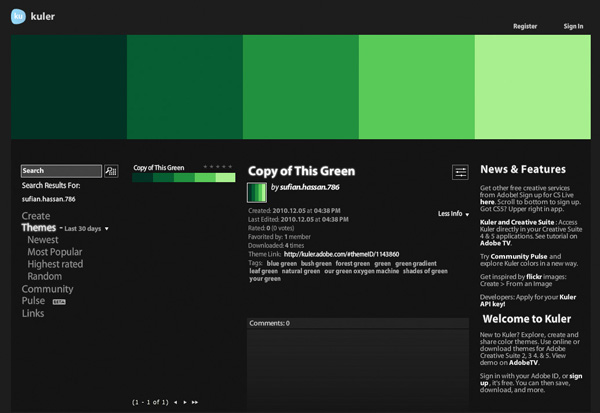
Task: Open the color sliders edit icon
Action: click(x=460, y=172)
